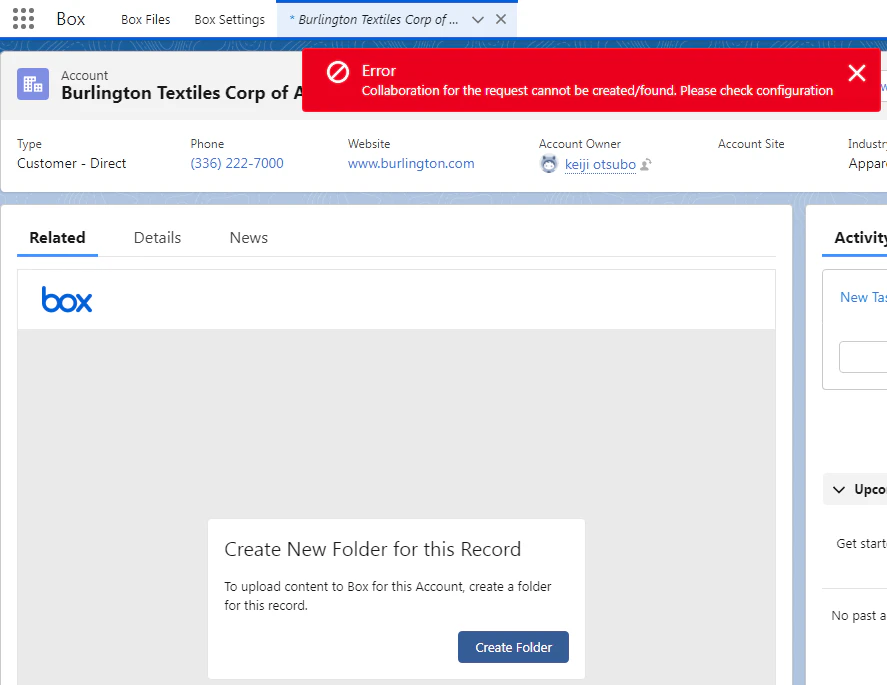
Task: Click the box logo
Action: click(x=67, y=300)
